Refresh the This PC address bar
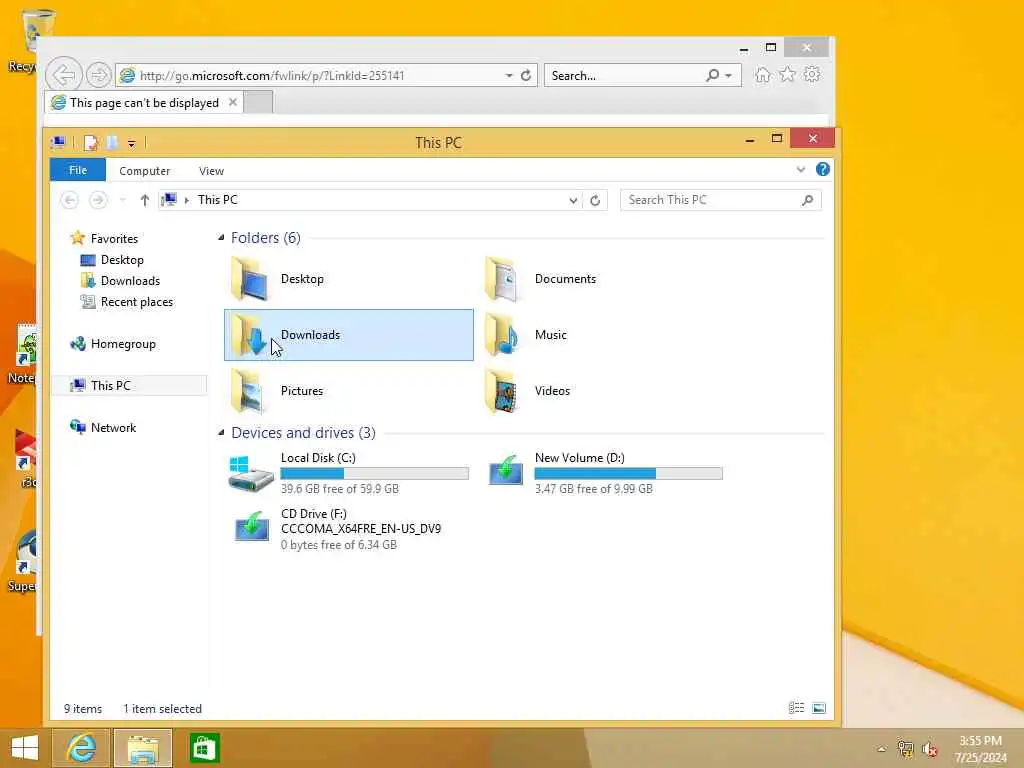 tap(595, 200)
